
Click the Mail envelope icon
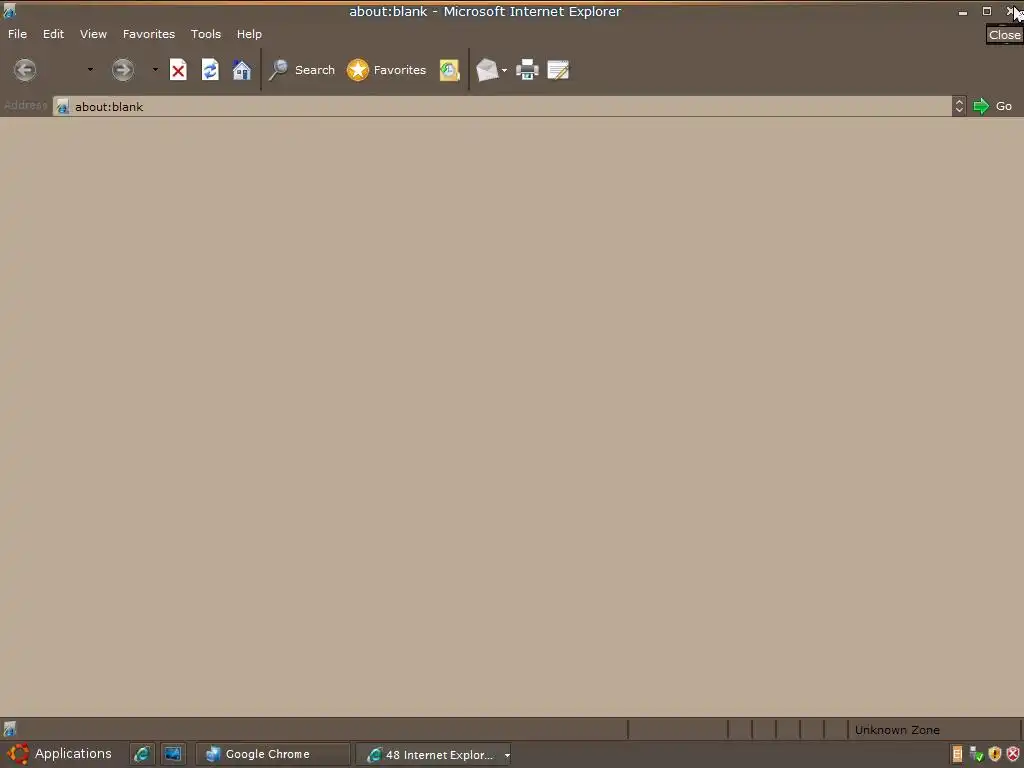[487, 70]
